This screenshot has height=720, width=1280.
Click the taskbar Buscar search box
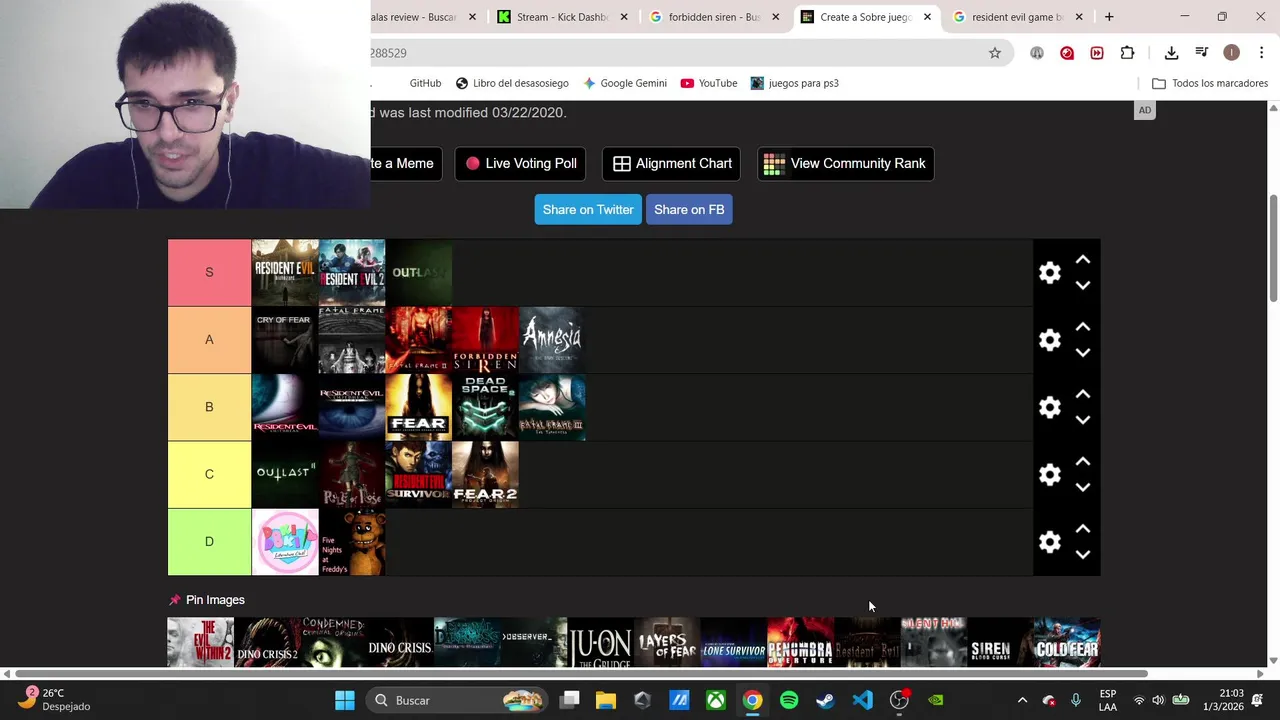point(455,700)
